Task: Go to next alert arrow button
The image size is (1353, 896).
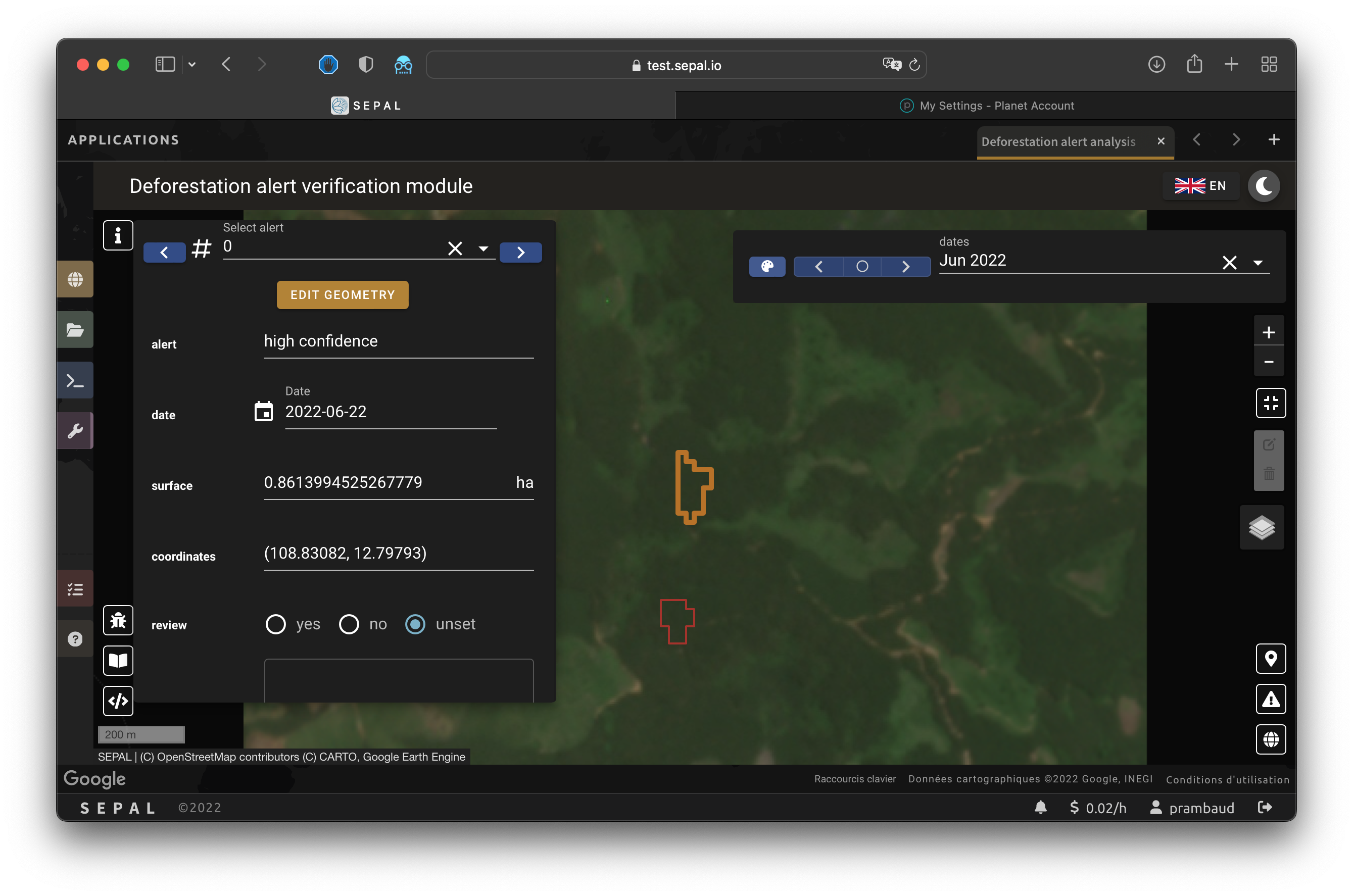Action: (x=520, y=252)
